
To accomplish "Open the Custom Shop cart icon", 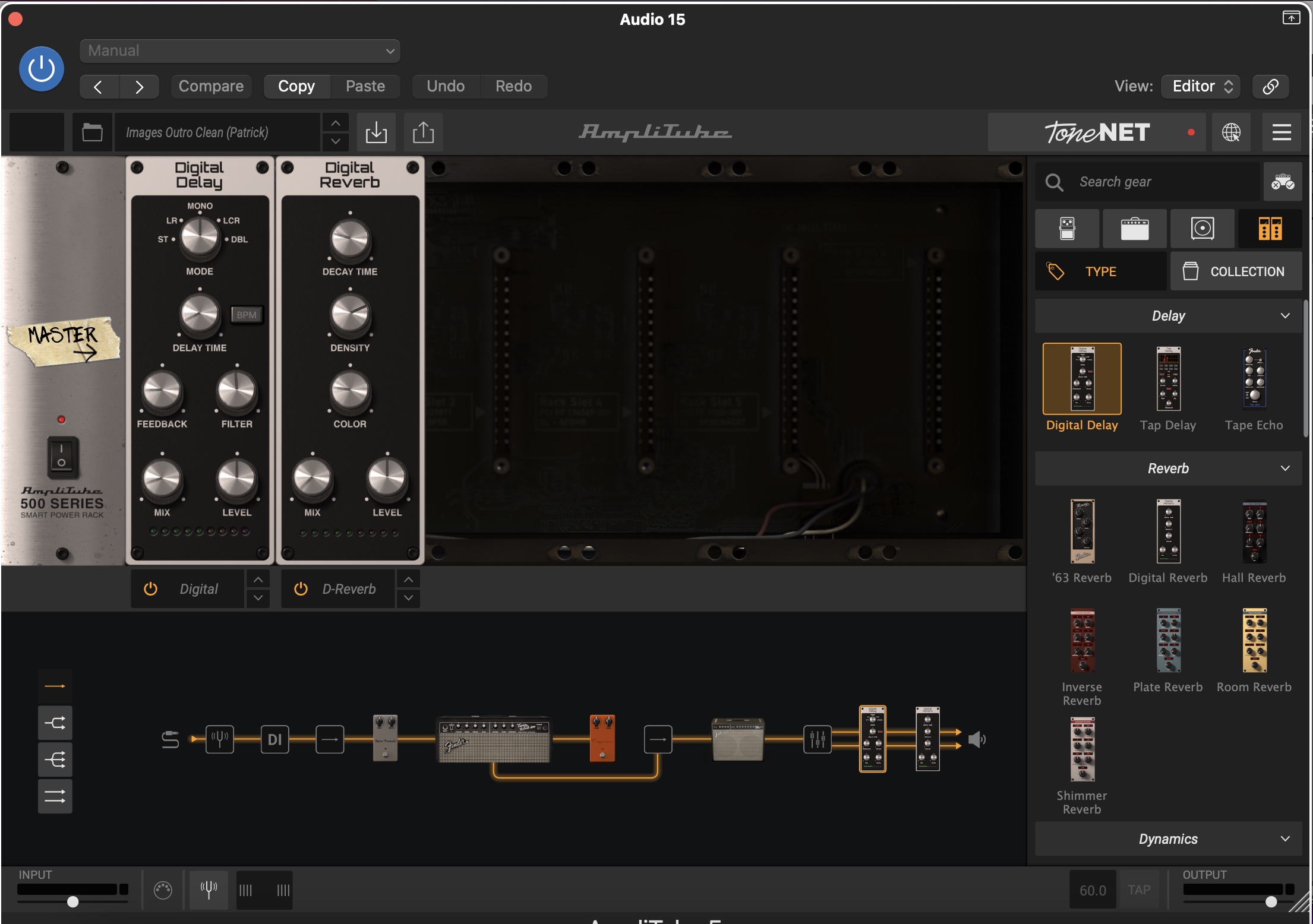I will pos(1283,182).
